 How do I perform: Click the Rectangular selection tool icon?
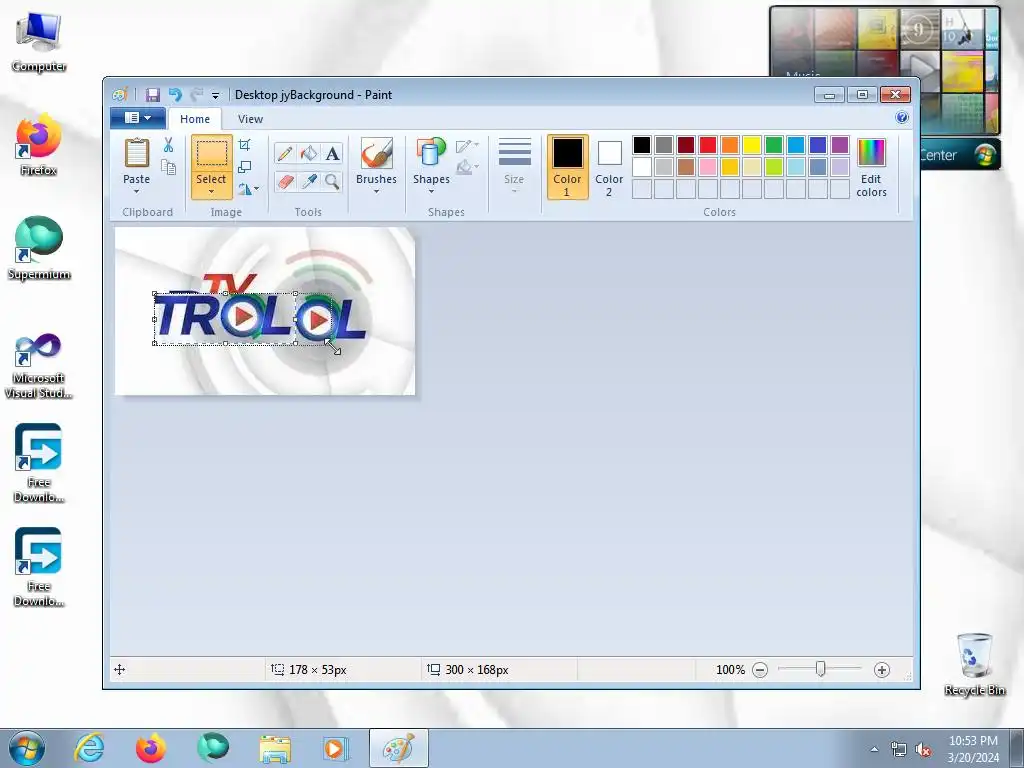coord(212,153)
